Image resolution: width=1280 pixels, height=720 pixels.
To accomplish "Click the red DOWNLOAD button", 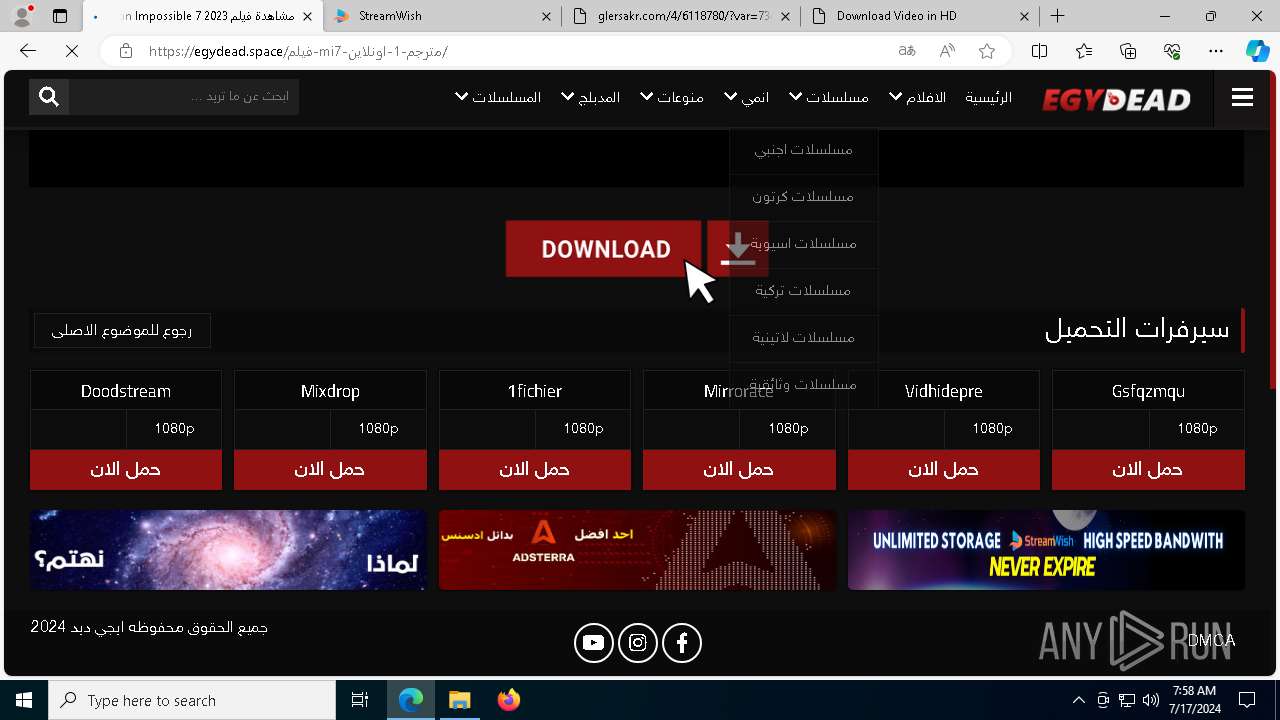I will click(604, 248).
